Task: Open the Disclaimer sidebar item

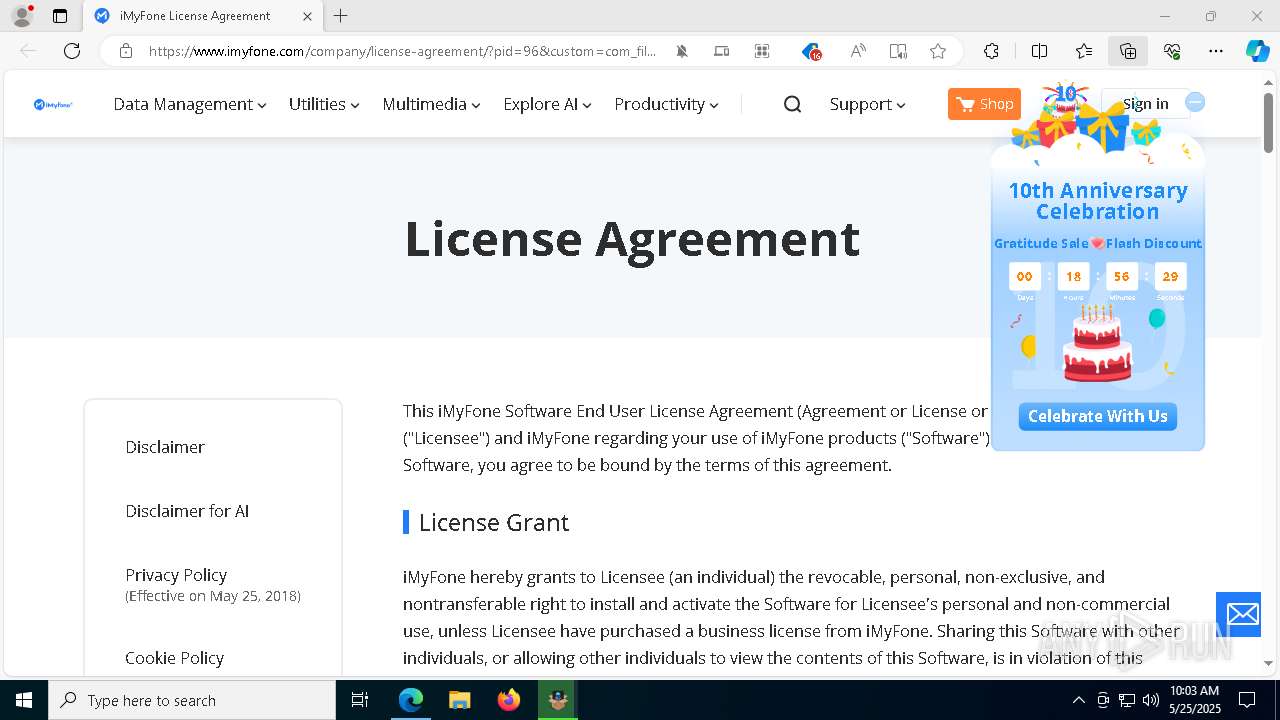Action: 165,447
